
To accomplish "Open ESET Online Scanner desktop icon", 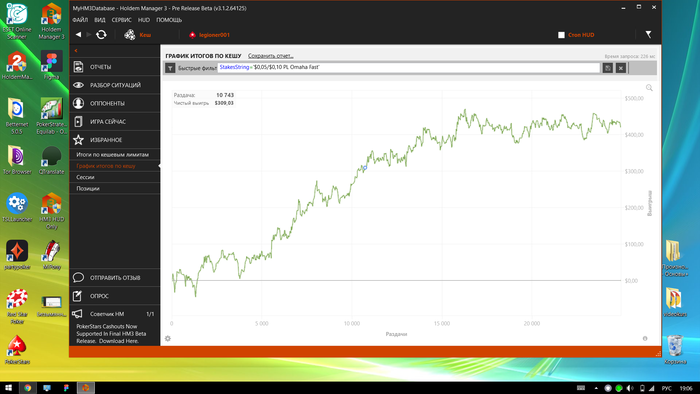I will (x=17, y=21).
